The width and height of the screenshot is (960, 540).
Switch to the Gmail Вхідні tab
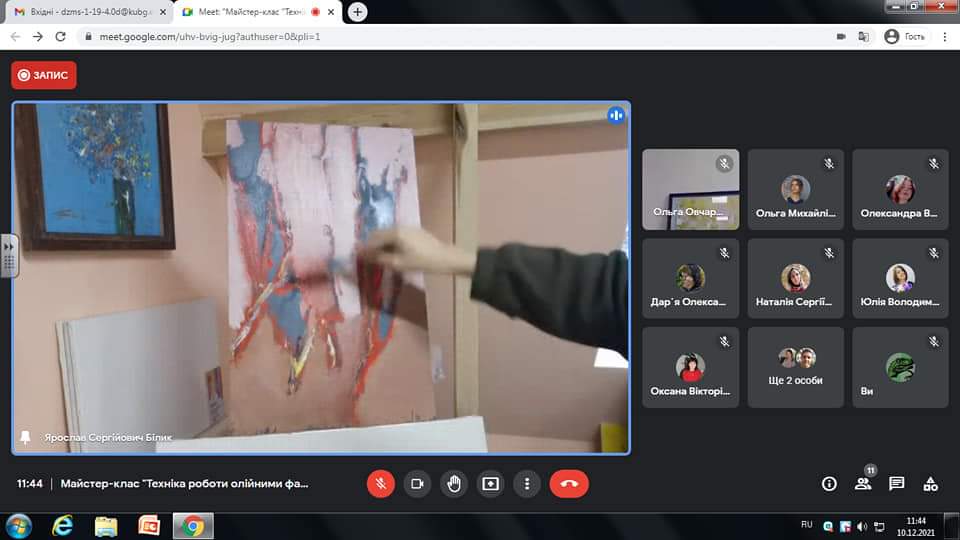pos(89,12)
